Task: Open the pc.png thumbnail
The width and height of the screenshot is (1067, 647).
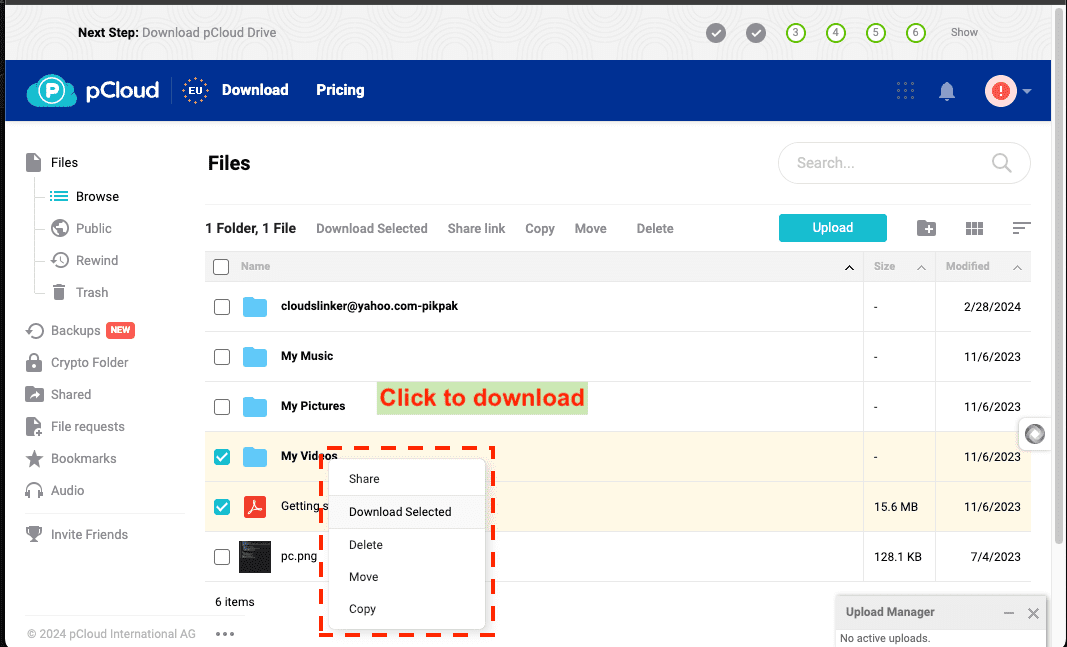Action: click(255, 557)
